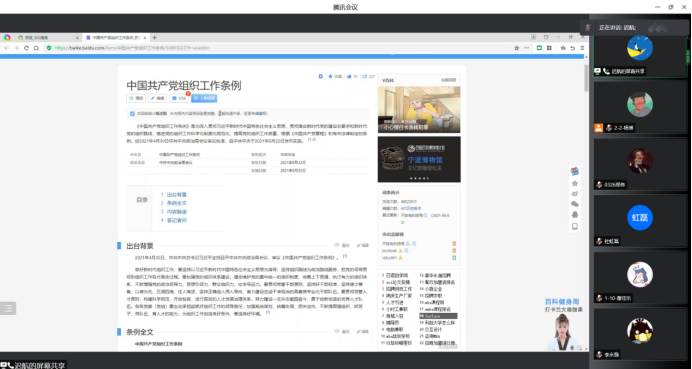The image size is (692, 369).
Task: Select the 1-10 participant video tile
Action: click(x=639, y=277)
